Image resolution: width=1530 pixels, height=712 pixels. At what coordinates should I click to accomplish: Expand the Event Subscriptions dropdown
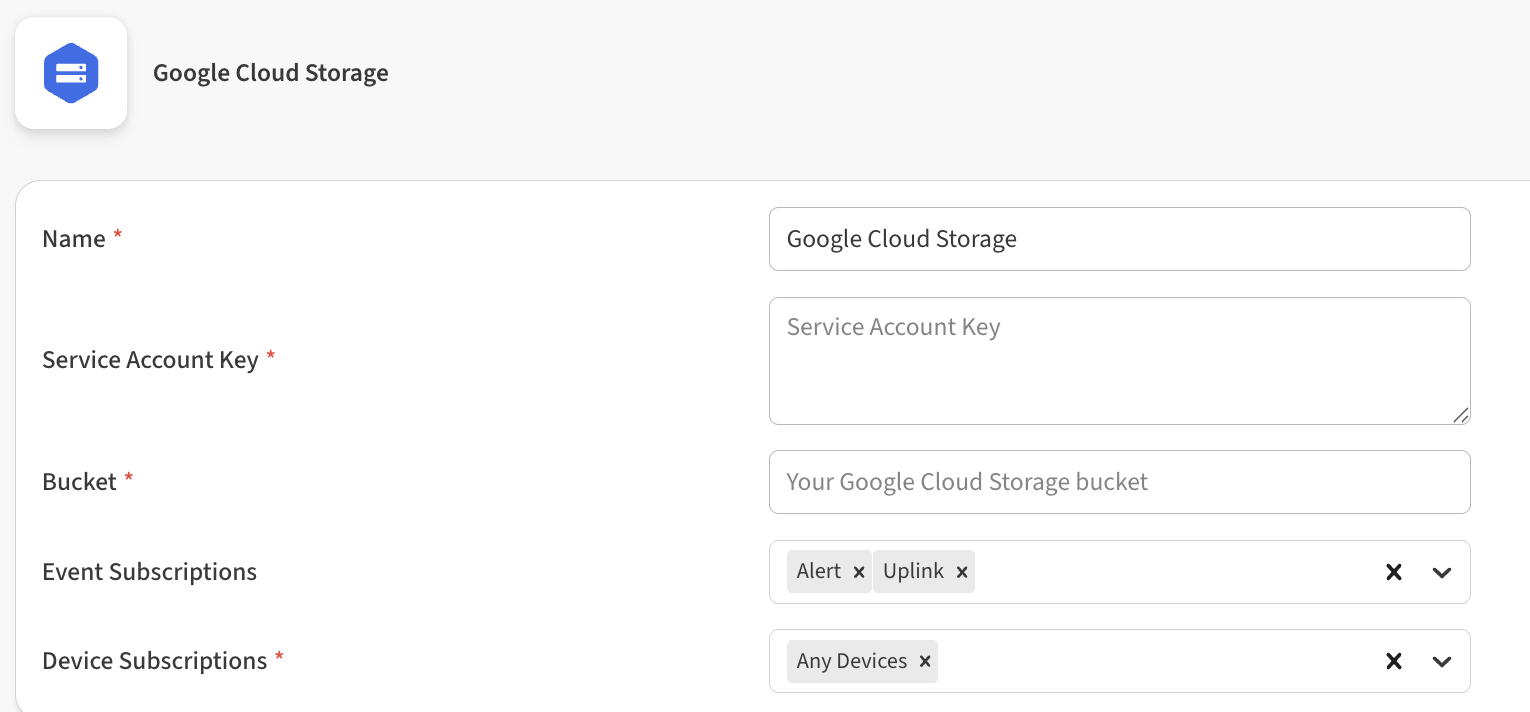click(1441, 572)
